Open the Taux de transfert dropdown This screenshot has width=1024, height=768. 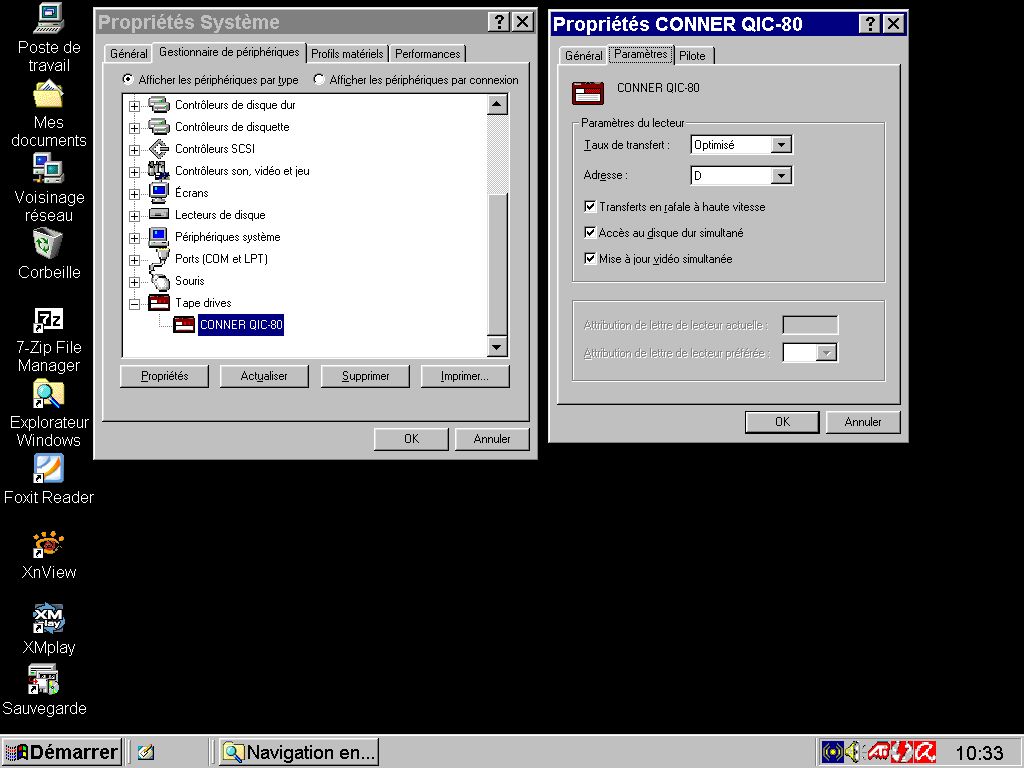[781, 145]
